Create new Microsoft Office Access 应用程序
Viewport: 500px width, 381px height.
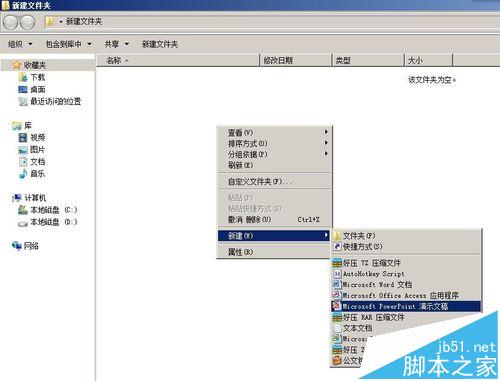pyautogui.click(x=406, y=295)
